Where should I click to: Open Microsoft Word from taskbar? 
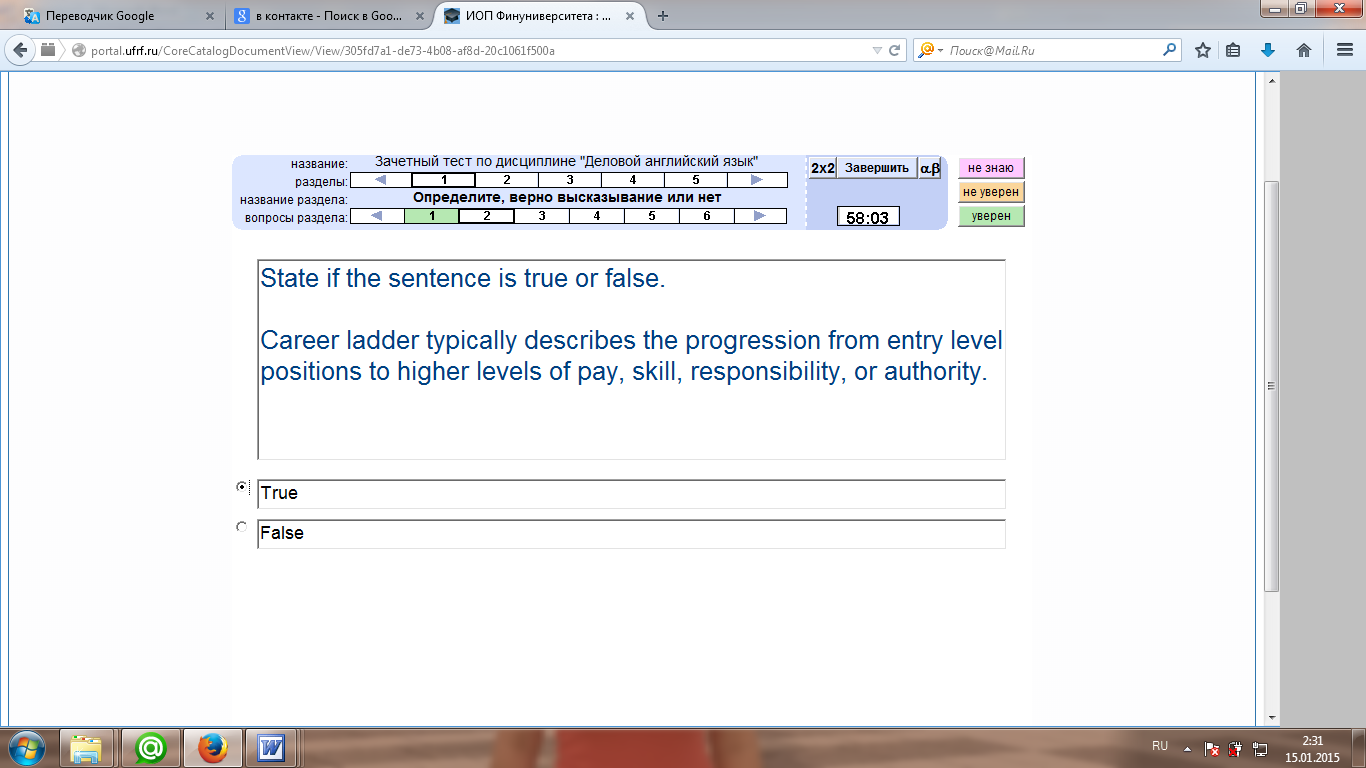(271, 747)
